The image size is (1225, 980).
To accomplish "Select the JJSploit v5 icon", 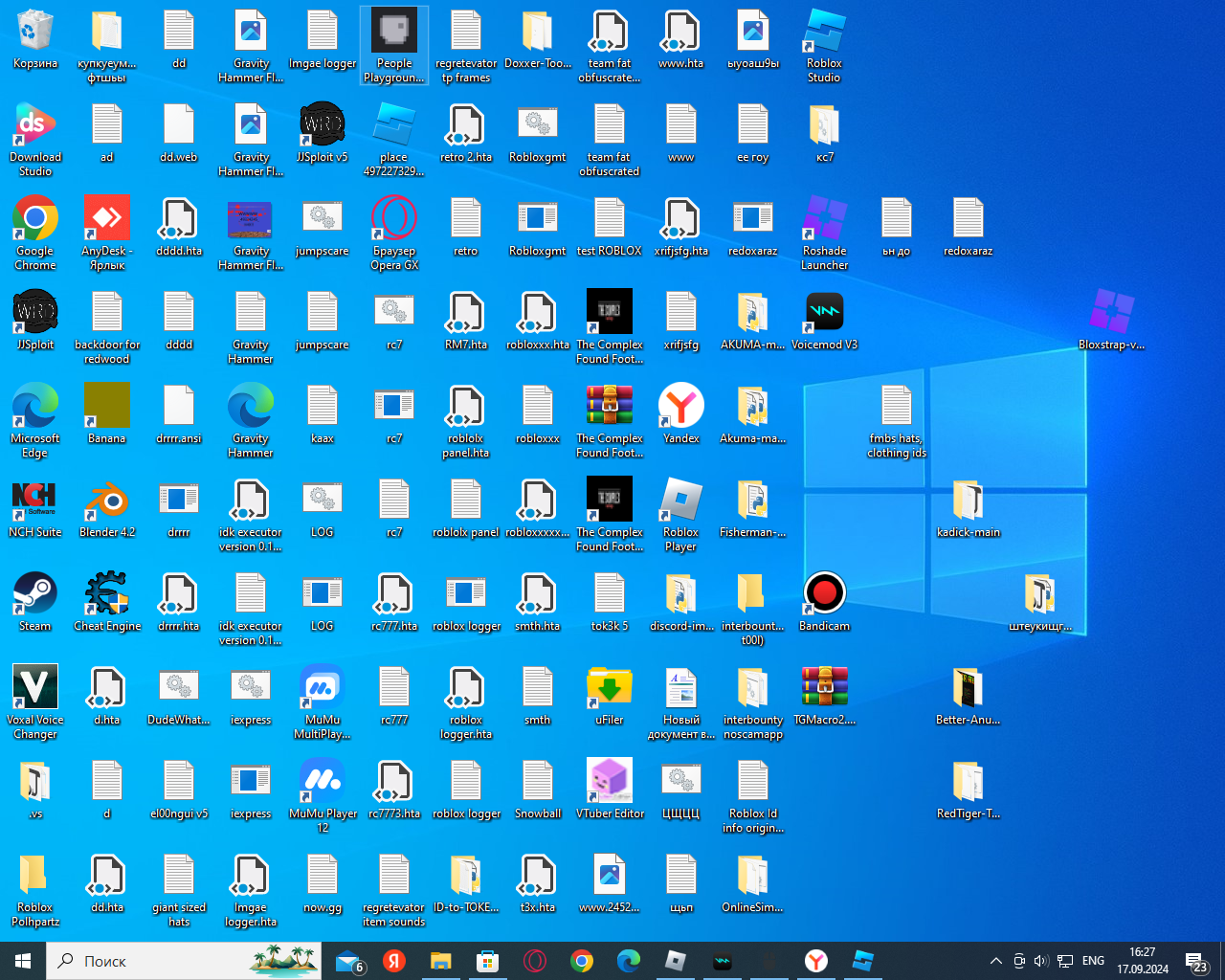I will pos(323,125).
